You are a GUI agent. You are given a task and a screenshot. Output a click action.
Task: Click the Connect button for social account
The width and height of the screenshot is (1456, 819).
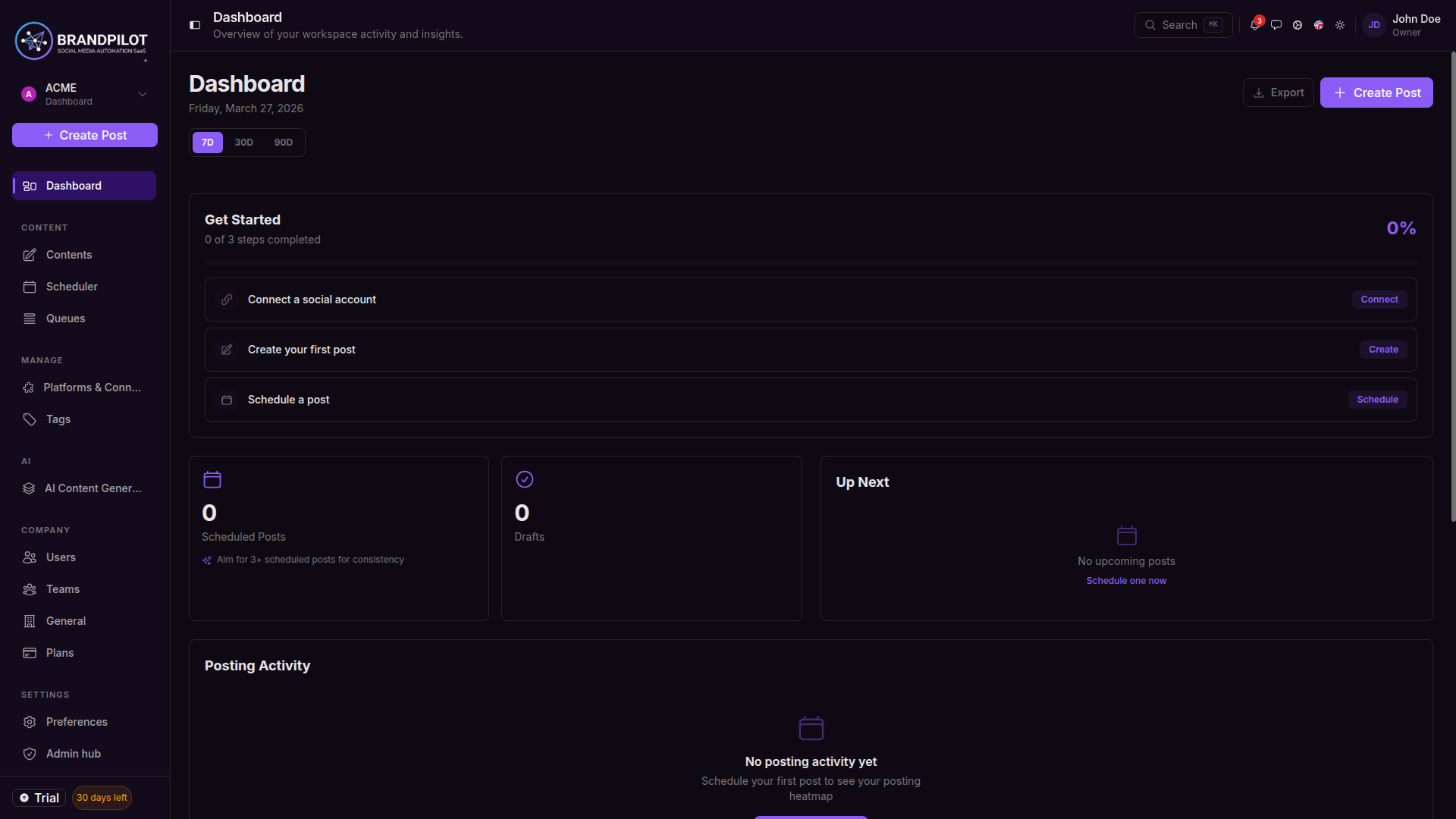[1379, 300]
